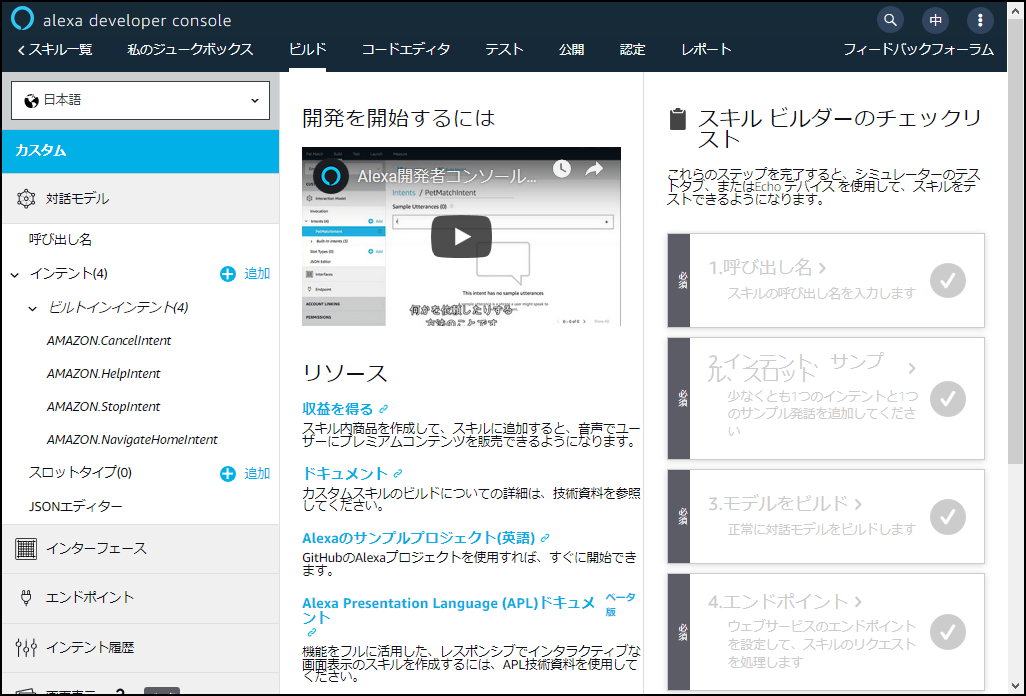Click the リソース heading

pos(345,374)
